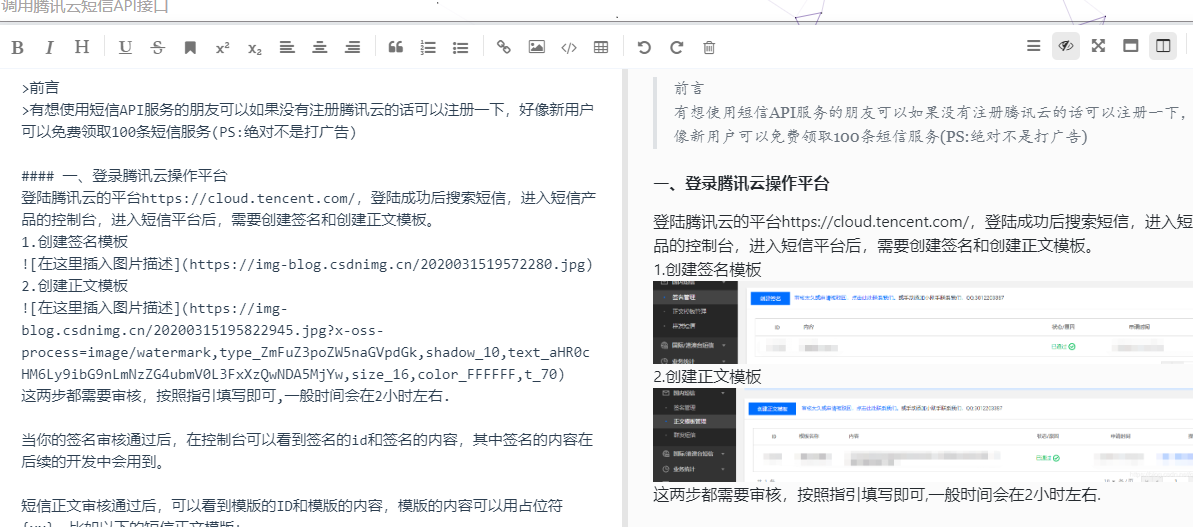This screenshot has width=1193, height=527.
Task: Redo the last edit
Action: (676, 47)
